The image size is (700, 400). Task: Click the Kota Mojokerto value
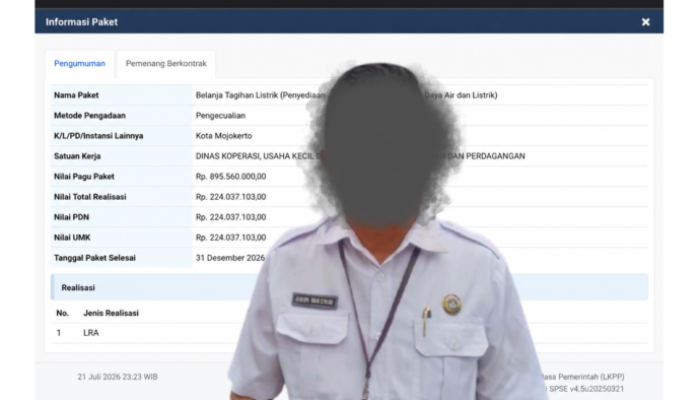click(x=224, y=136)
